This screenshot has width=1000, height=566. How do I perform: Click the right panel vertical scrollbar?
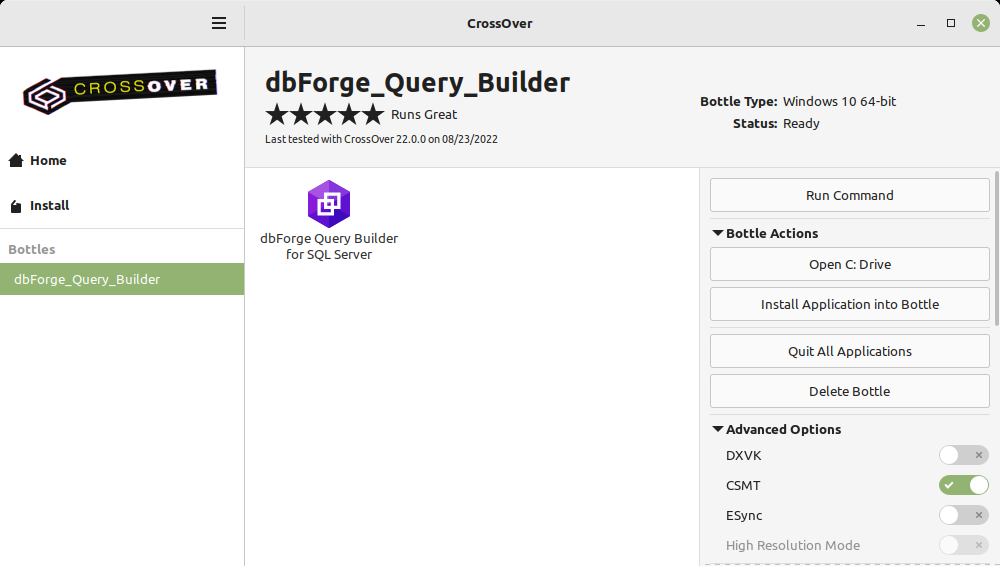click(997, 248)
